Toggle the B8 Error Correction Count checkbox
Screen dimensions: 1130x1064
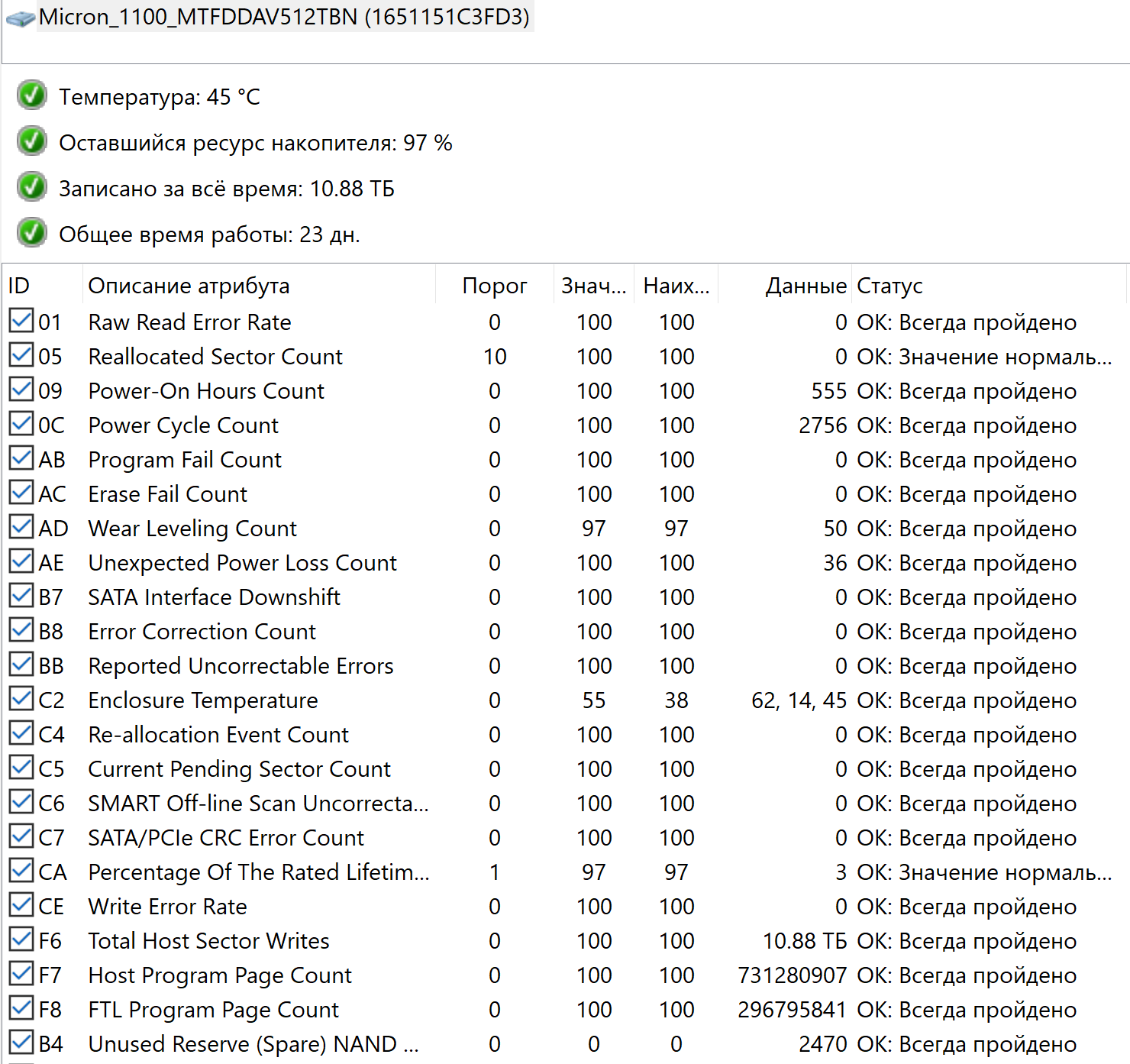tap(21, 630)
